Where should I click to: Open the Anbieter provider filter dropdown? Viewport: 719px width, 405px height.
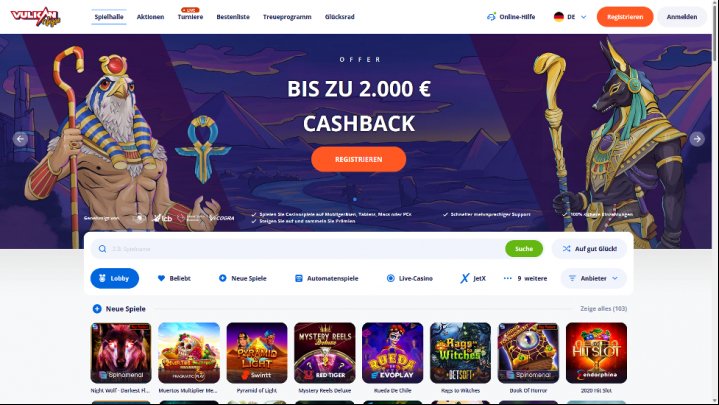pos(593,278)
